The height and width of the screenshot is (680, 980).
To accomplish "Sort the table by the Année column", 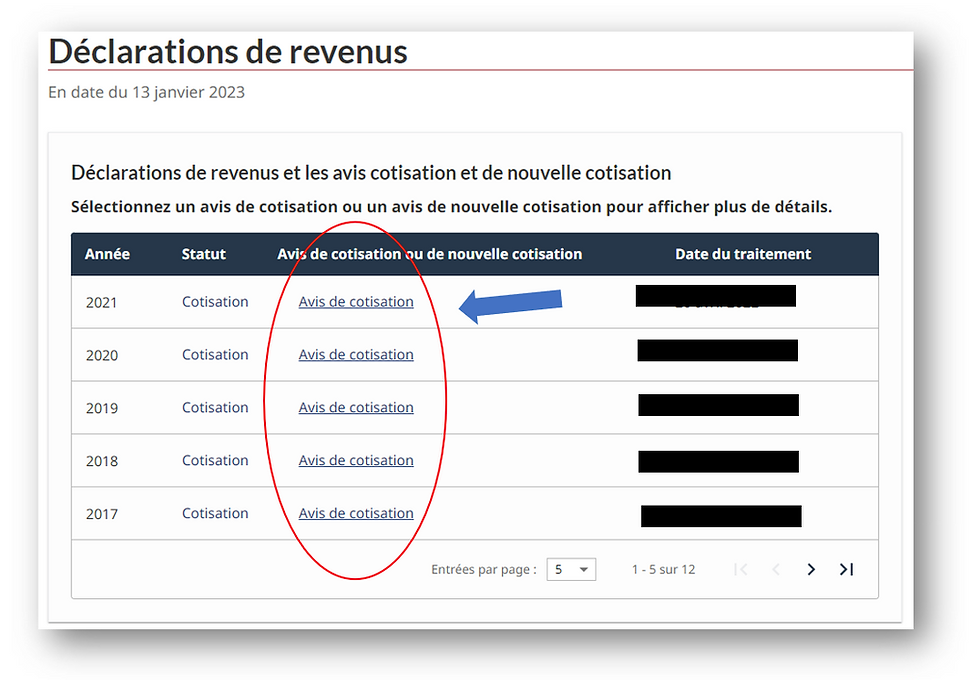I will coord(107,254).
